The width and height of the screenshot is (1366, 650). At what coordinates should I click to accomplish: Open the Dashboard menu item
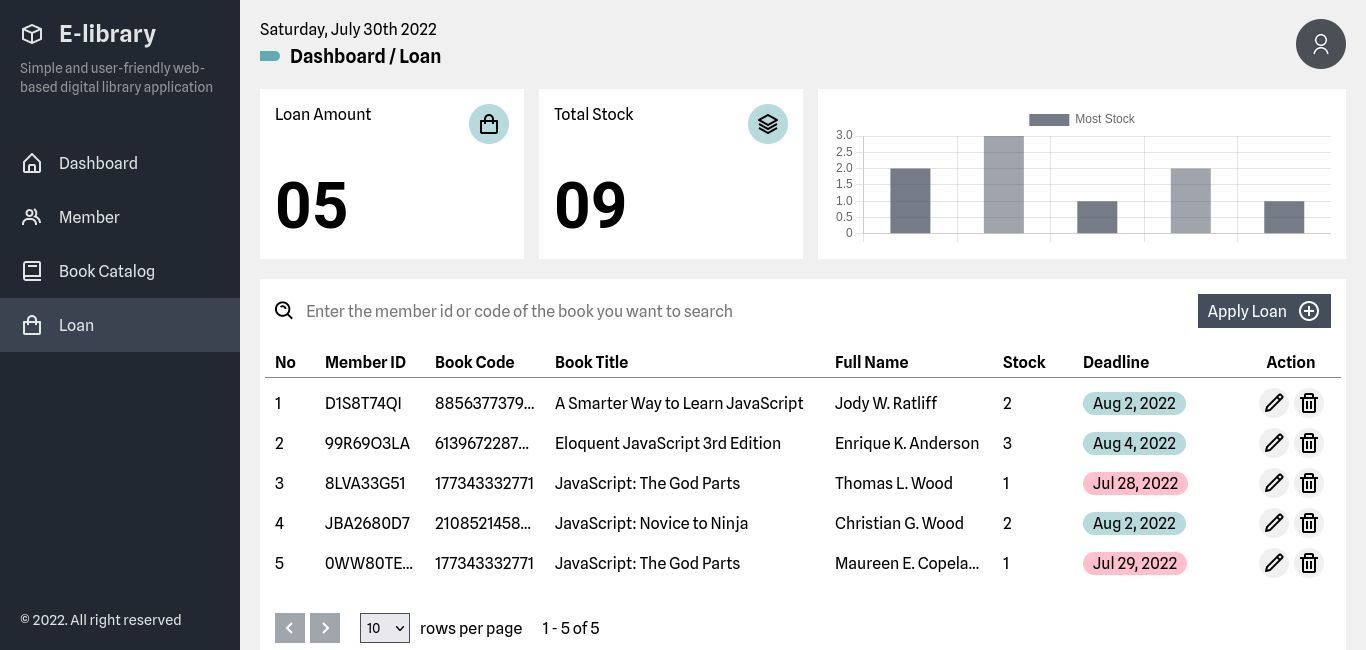click(x=98, y=163)
